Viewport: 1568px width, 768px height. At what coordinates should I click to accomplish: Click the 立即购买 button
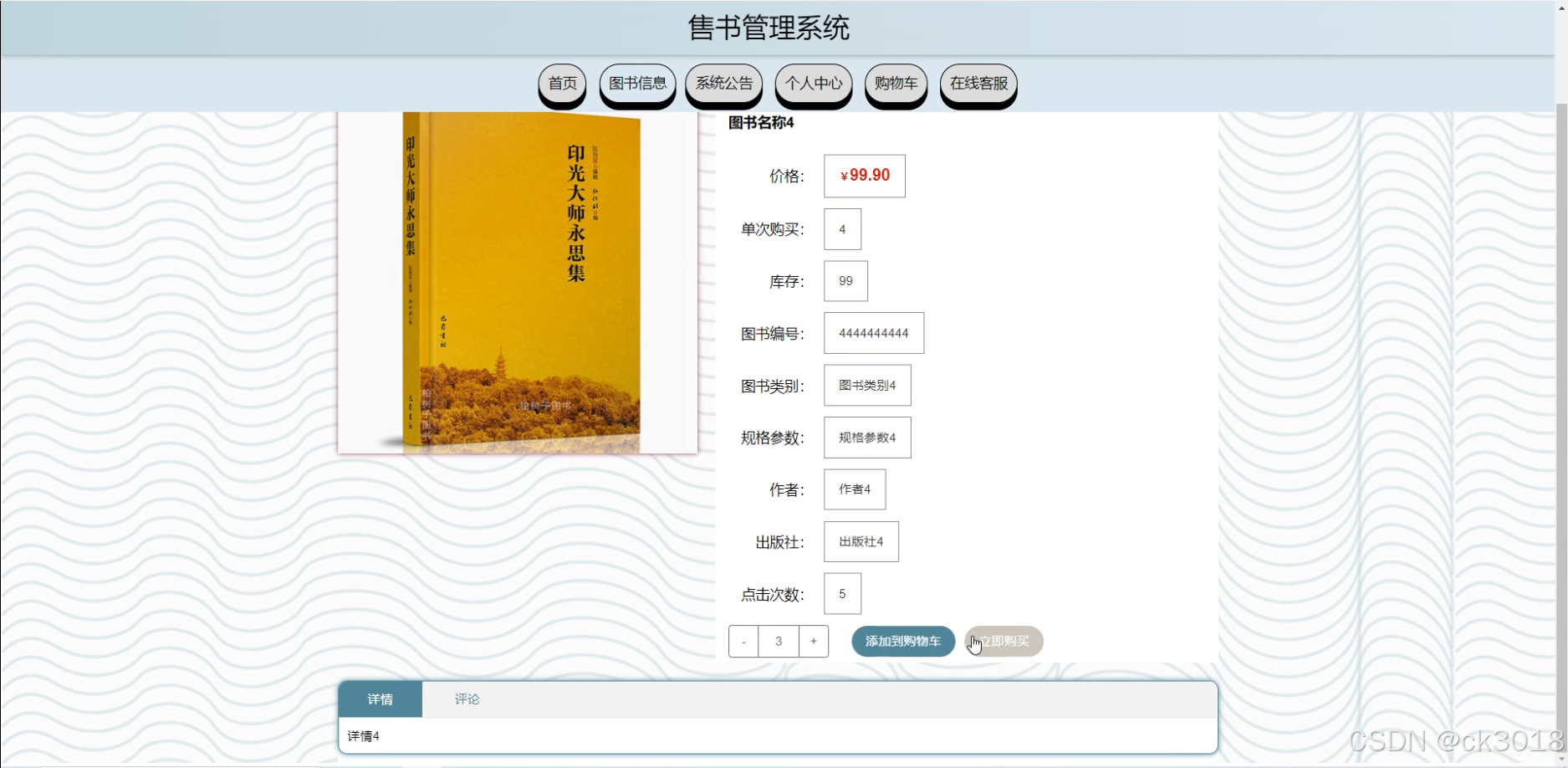click(x=1004, y=642)
